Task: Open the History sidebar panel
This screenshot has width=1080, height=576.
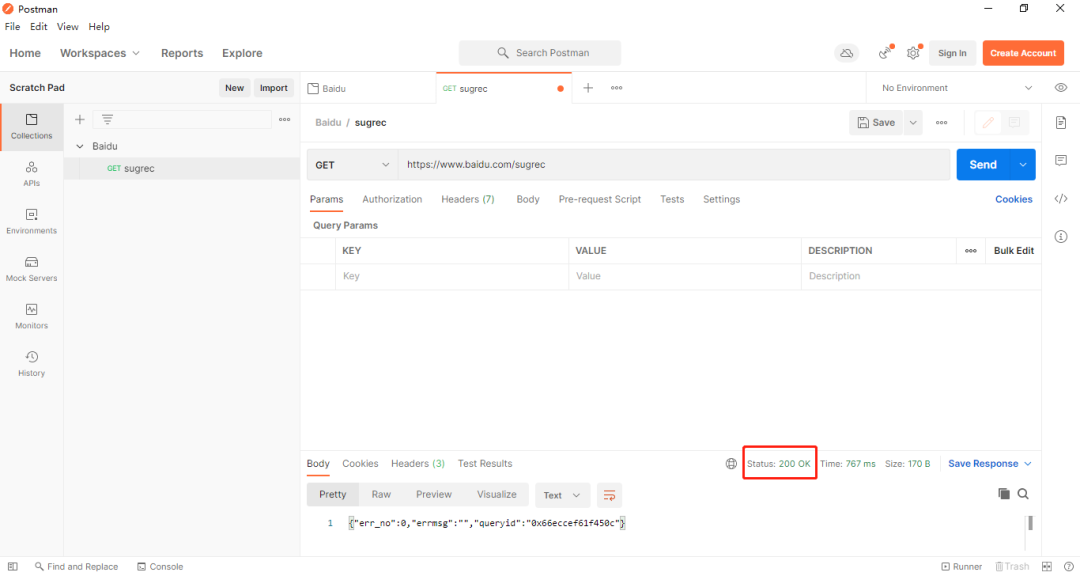Action: click(32, 364)
